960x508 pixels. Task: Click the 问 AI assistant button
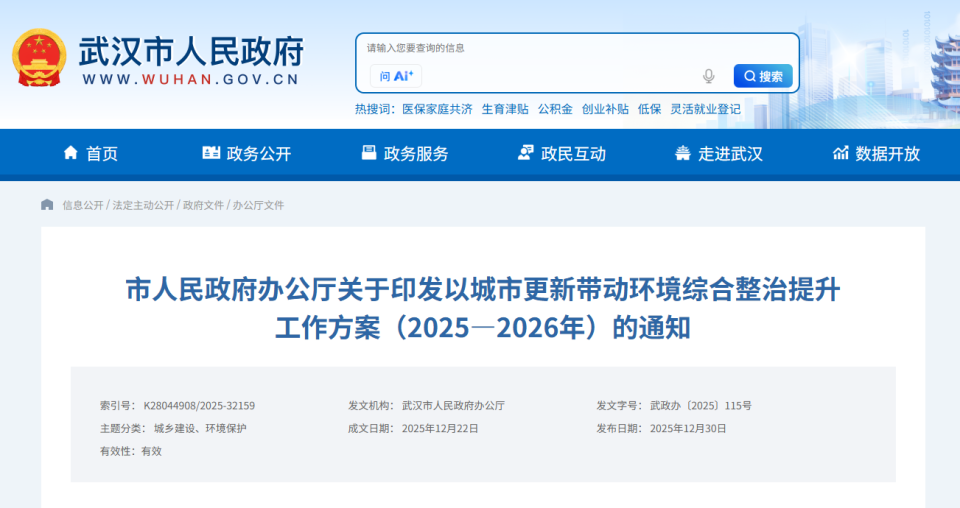point(396,76)
